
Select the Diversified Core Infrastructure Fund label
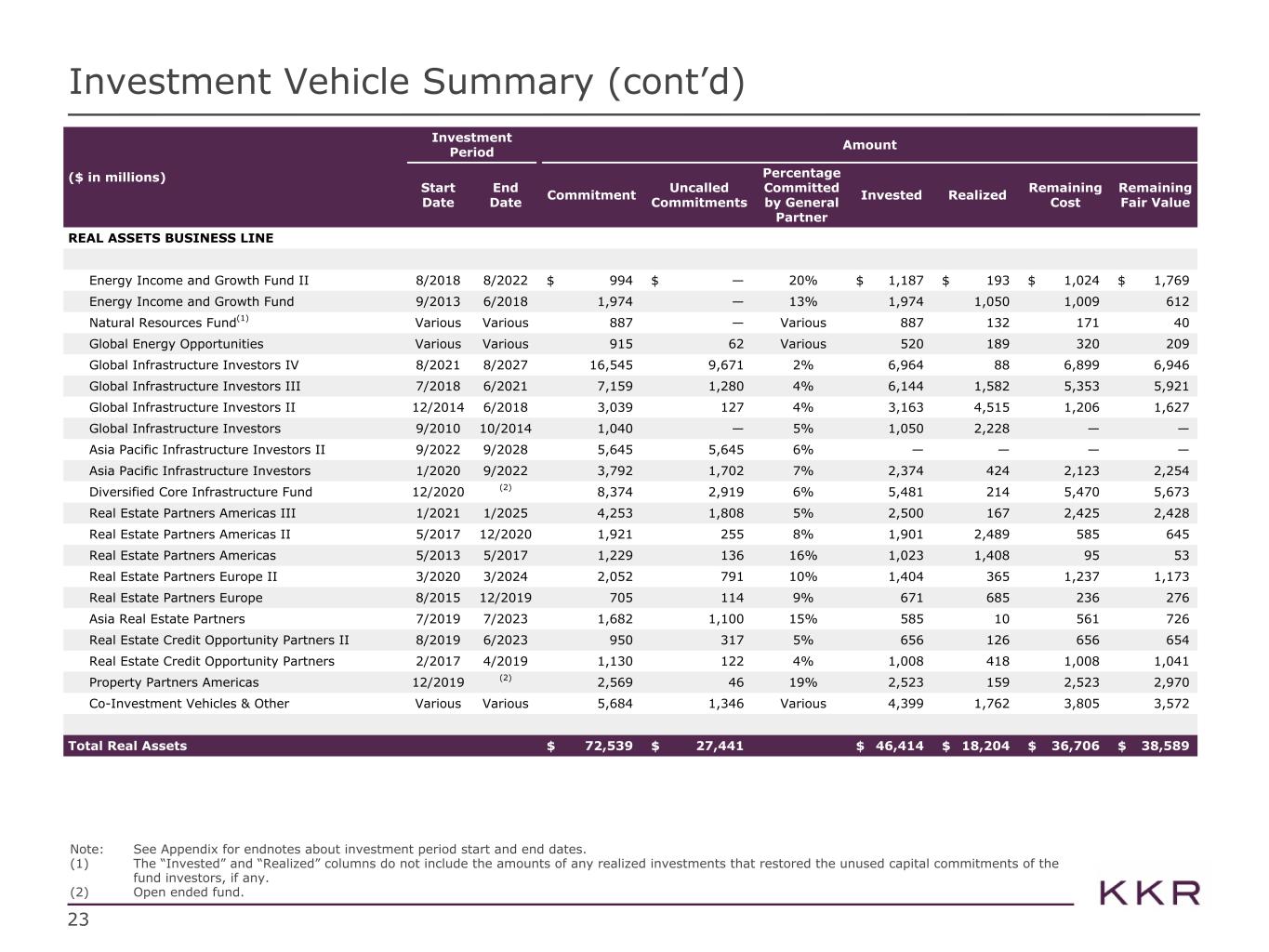(201, 492)
